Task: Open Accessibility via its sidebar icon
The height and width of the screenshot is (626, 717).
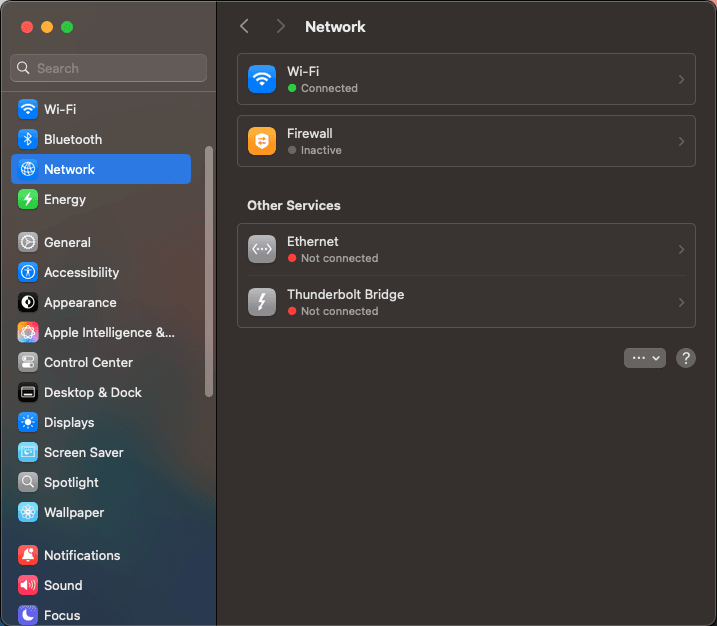Action: 28,272
